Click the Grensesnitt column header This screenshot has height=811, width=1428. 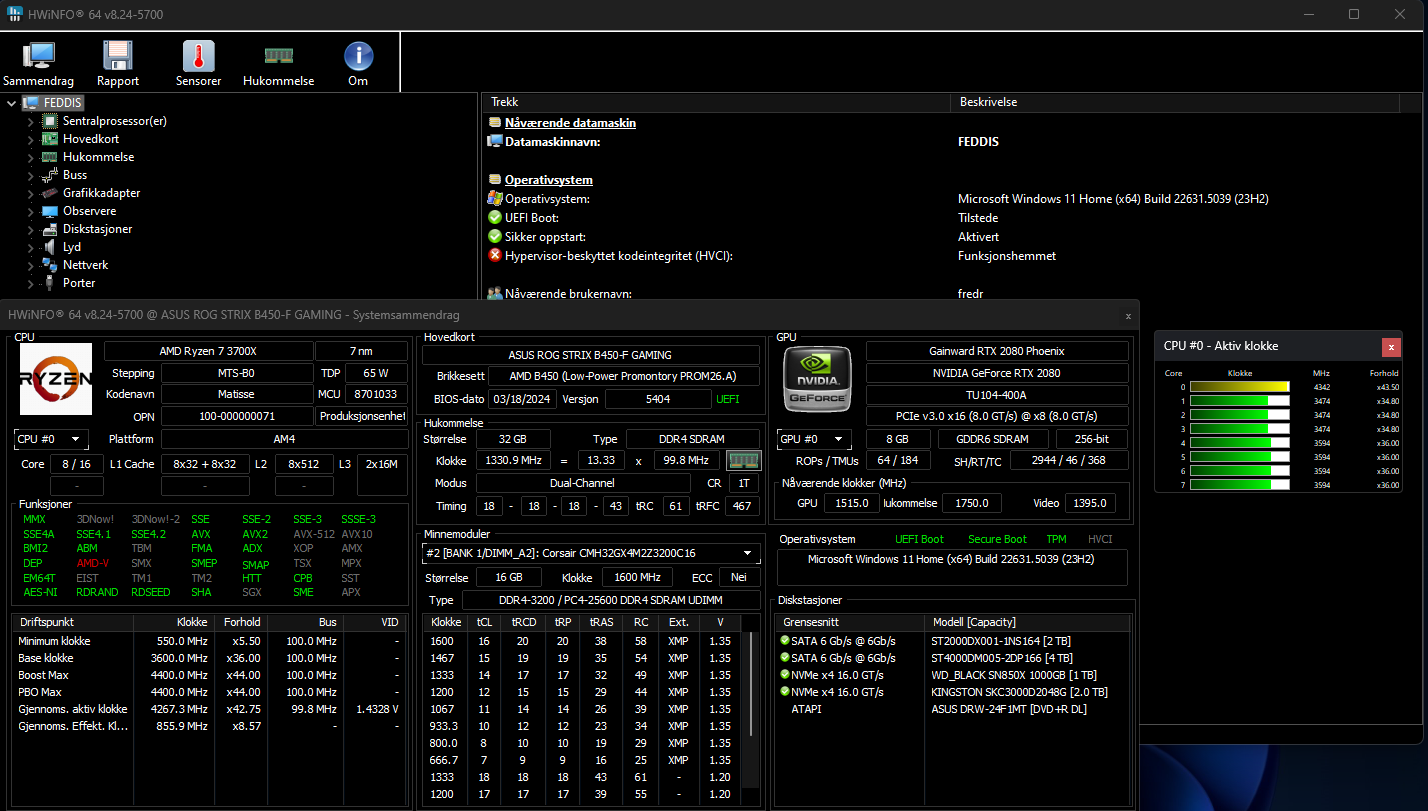click(x=848, y=622)
